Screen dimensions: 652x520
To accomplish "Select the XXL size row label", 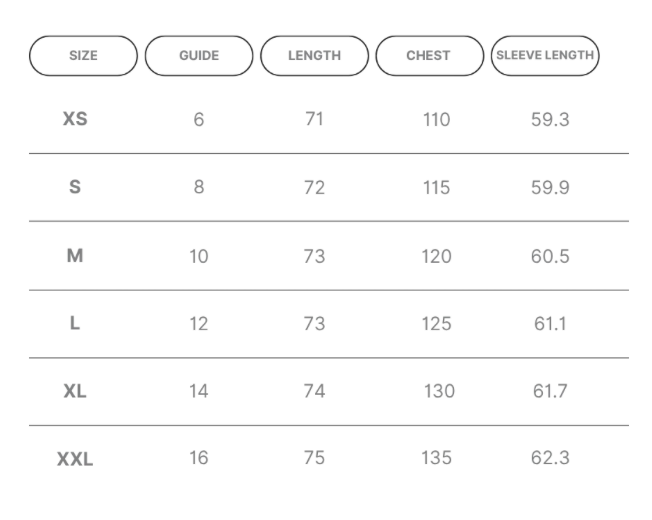I will click(75, 459).
